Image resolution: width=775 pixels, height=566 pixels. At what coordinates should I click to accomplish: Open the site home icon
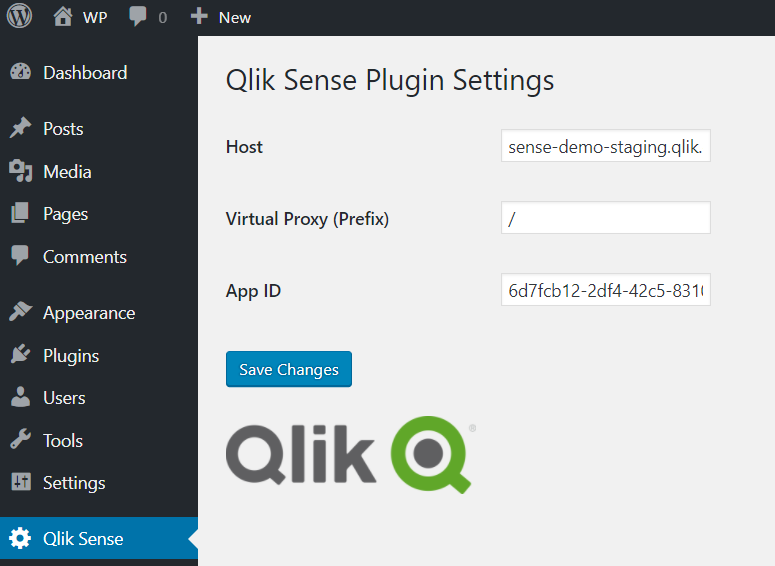(63, 17)
